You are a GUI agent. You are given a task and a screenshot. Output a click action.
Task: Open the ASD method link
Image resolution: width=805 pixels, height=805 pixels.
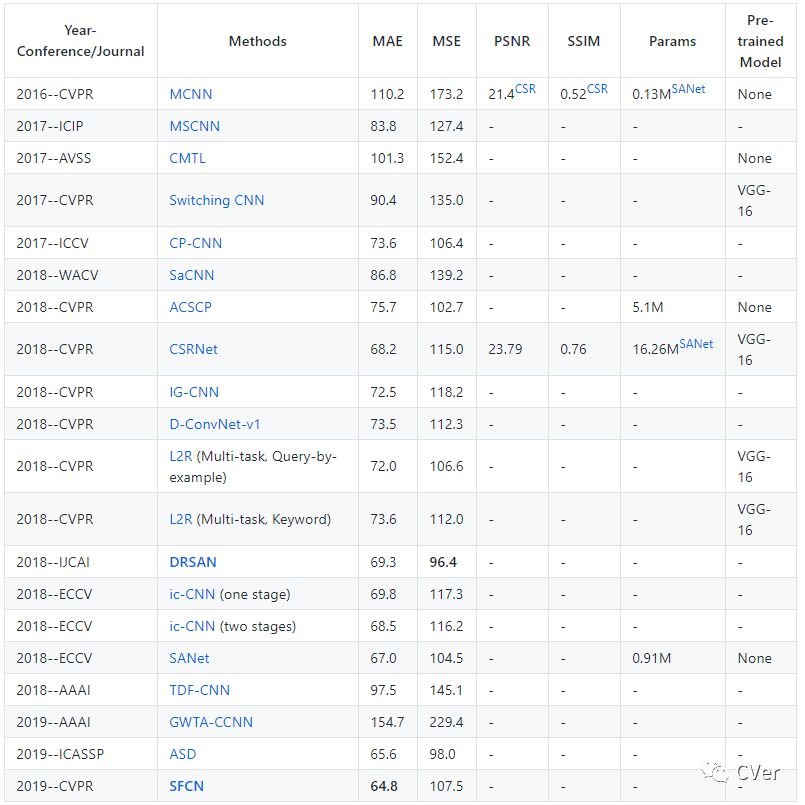182,754
